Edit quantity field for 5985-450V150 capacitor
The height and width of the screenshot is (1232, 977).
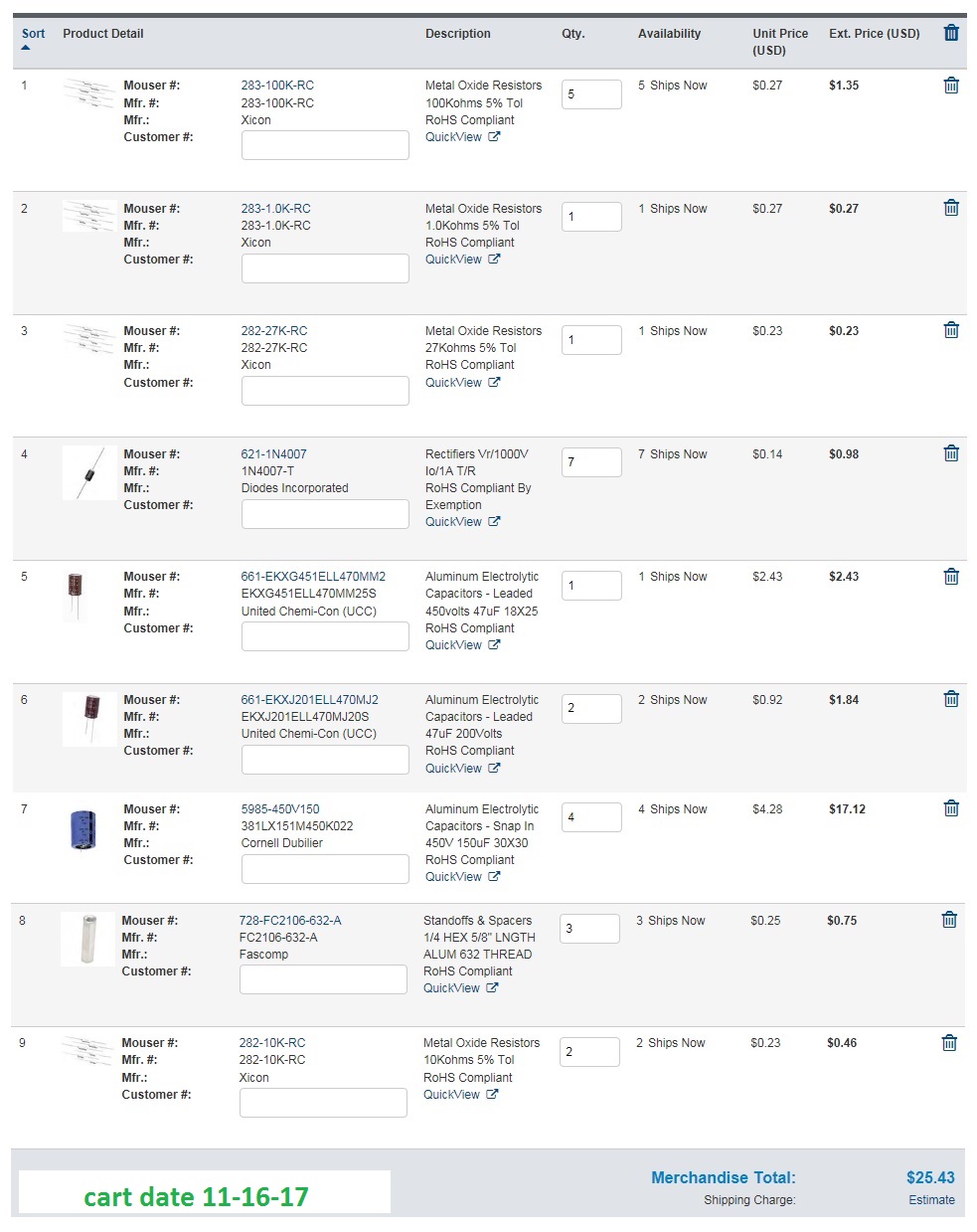click(x=591, y=817)
